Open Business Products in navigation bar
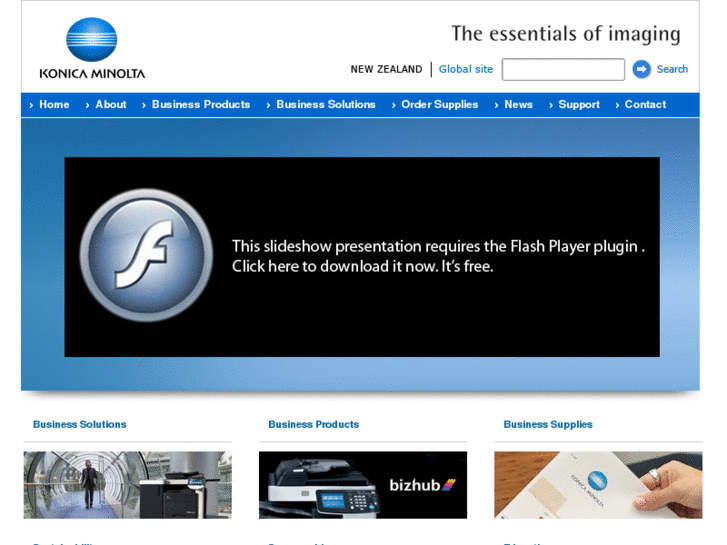The image size is (727, 545). tap(201, 104)
